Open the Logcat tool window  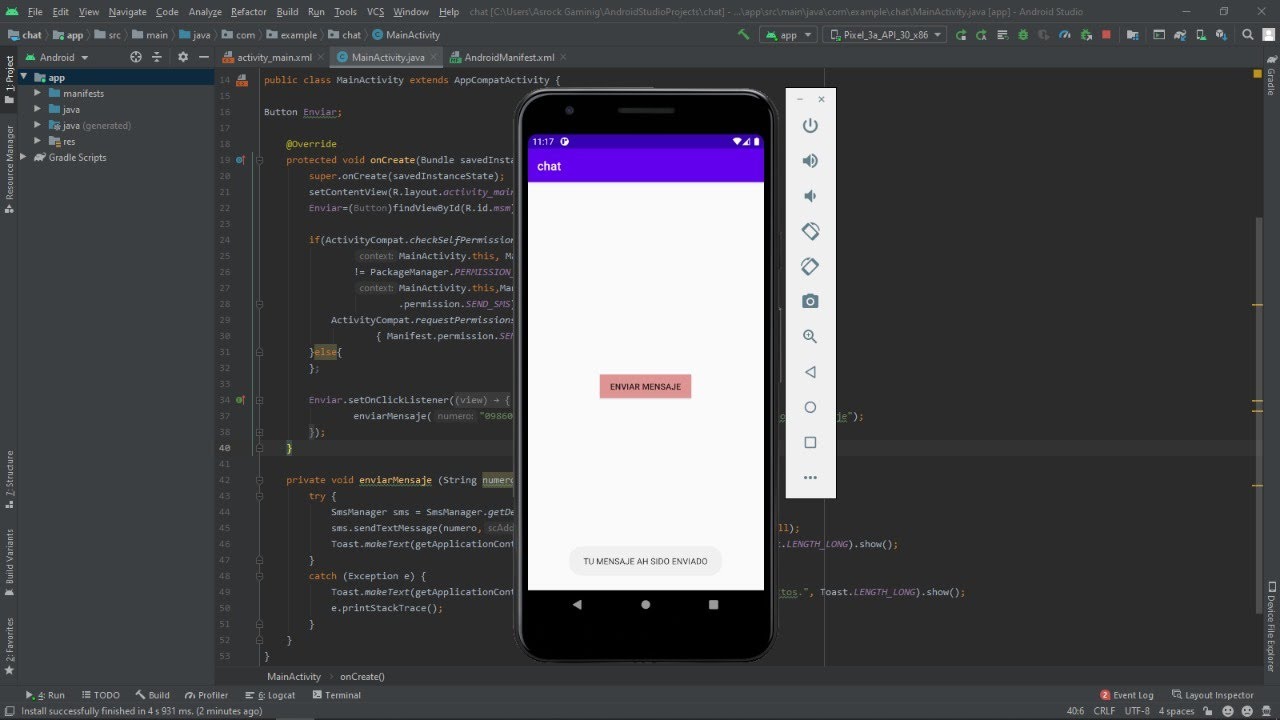point(270,695)
